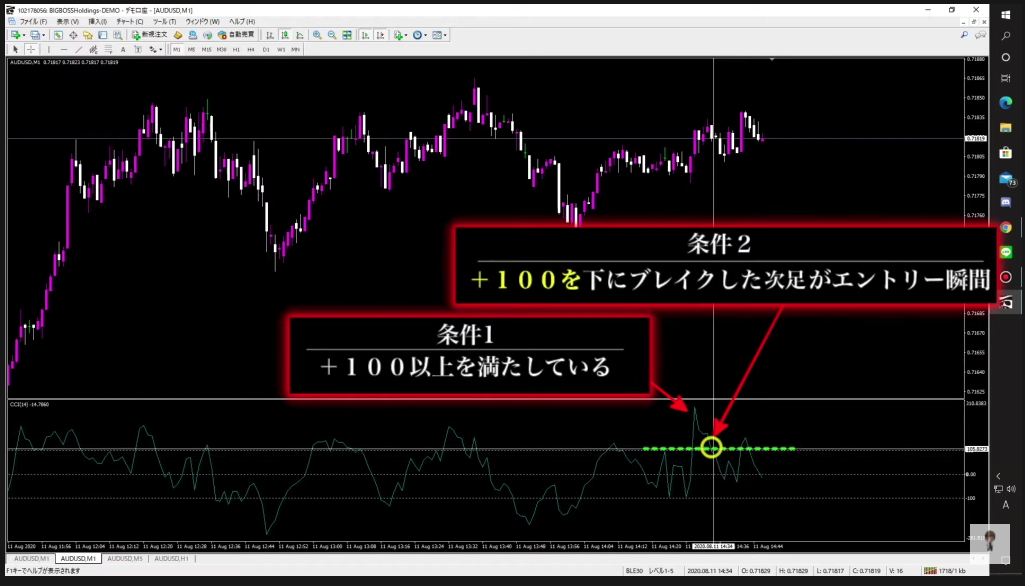Switch to line chart mode

pos(300,35)
